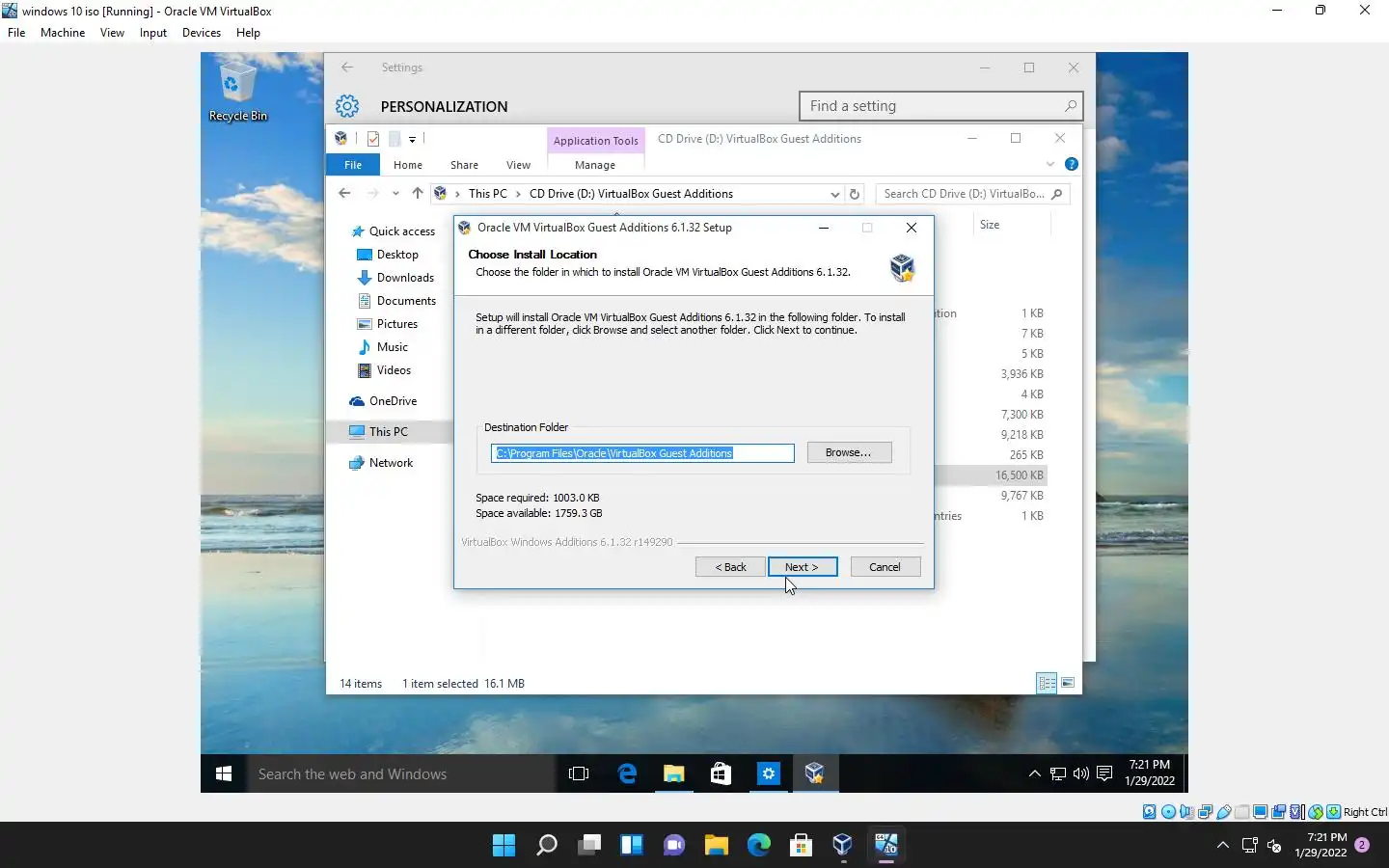The width and height of the screenshot is (1389, 868).
Task: Click guest tray volume speaker icon
Action: tap(1081, 773)
